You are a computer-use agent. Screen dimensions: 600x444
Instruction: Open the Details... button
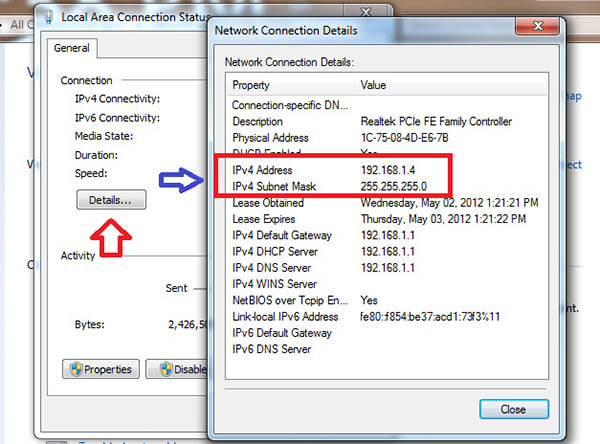tap(111, 200)
